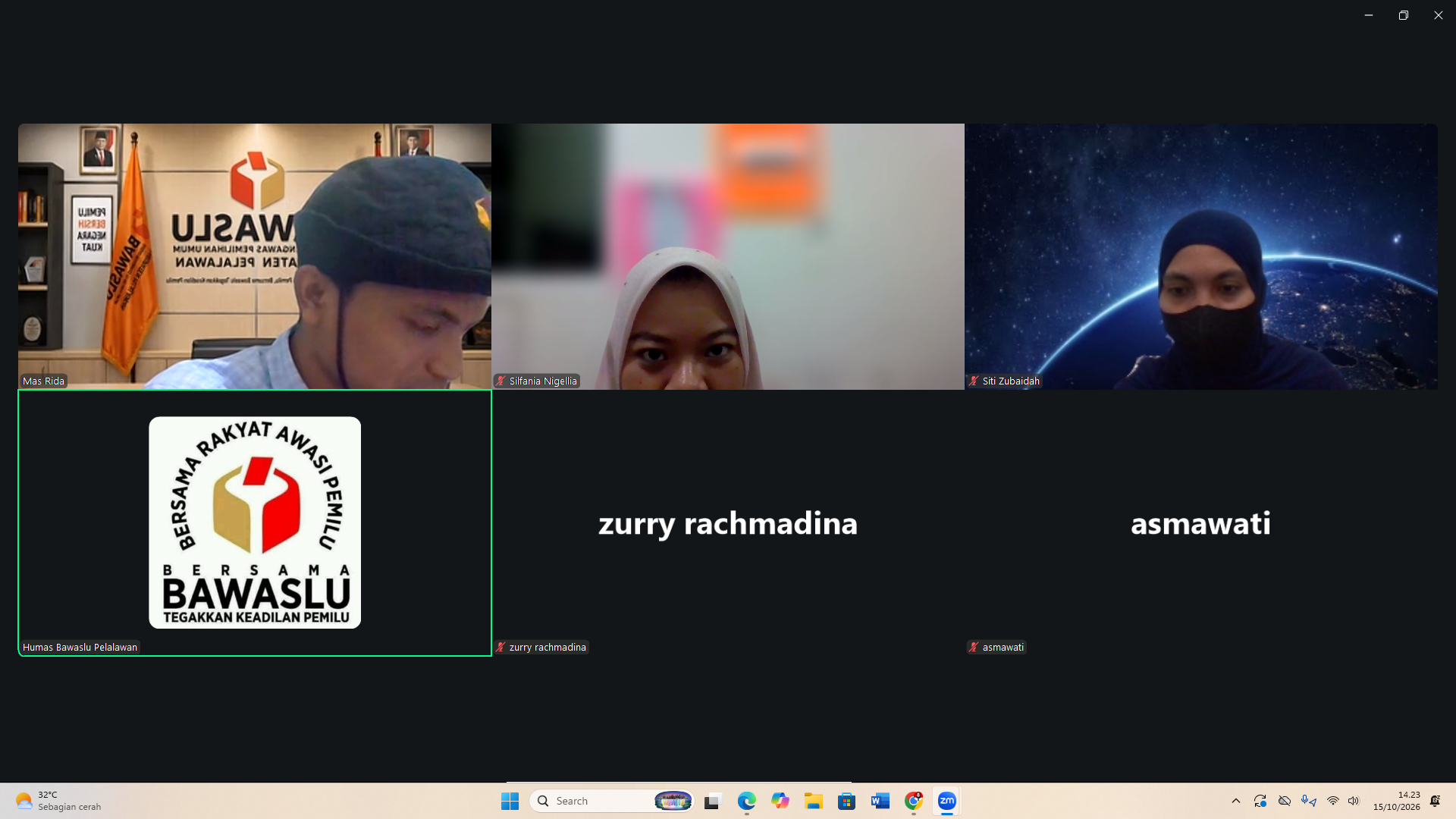The width and height of the screenshot is (1456, 819).
Task: Click the Humas Bawaslu Pelalawan name label
Action: 80,647
